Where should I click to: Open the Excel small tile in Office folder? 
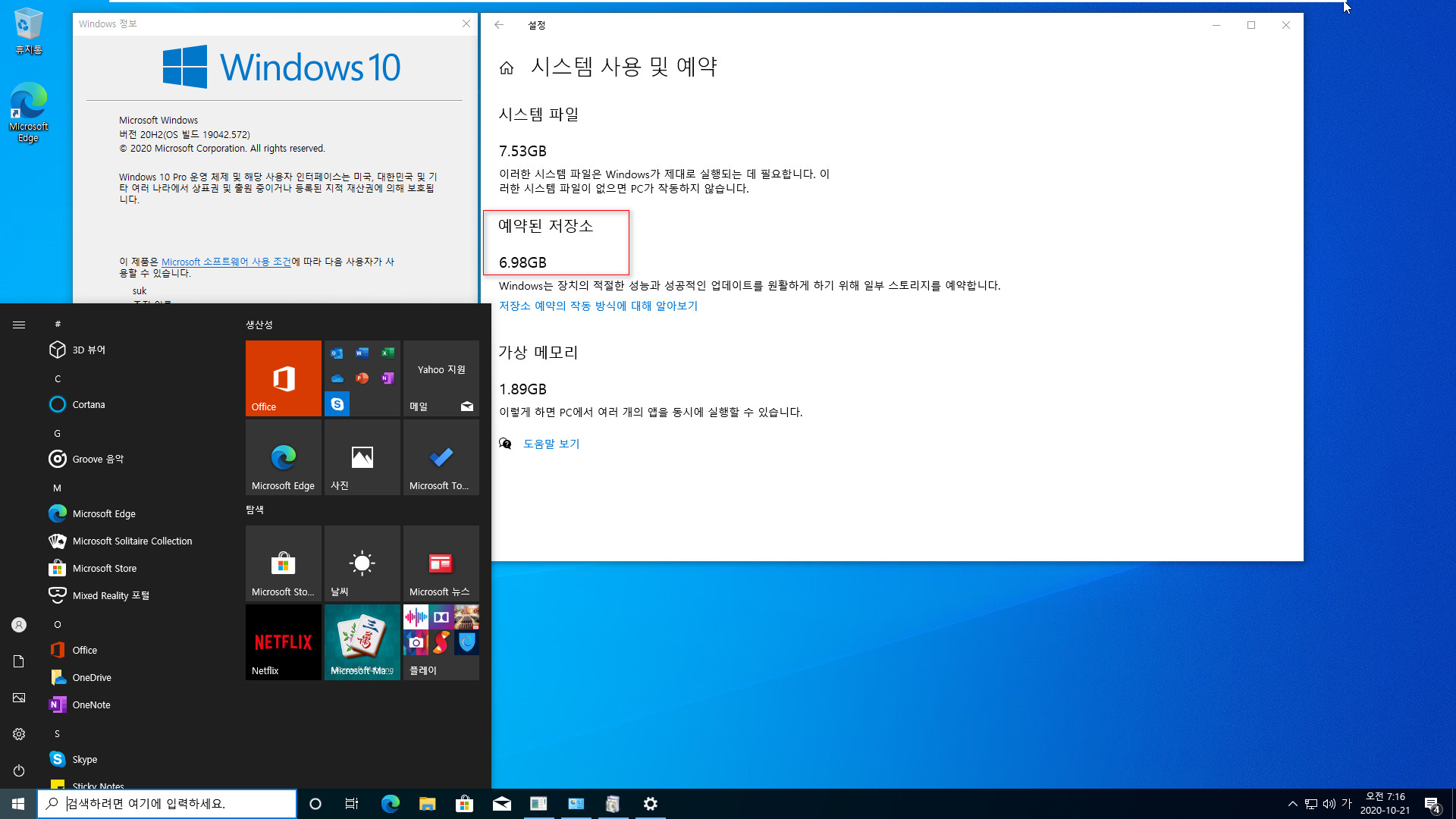(x=388, y=353)
